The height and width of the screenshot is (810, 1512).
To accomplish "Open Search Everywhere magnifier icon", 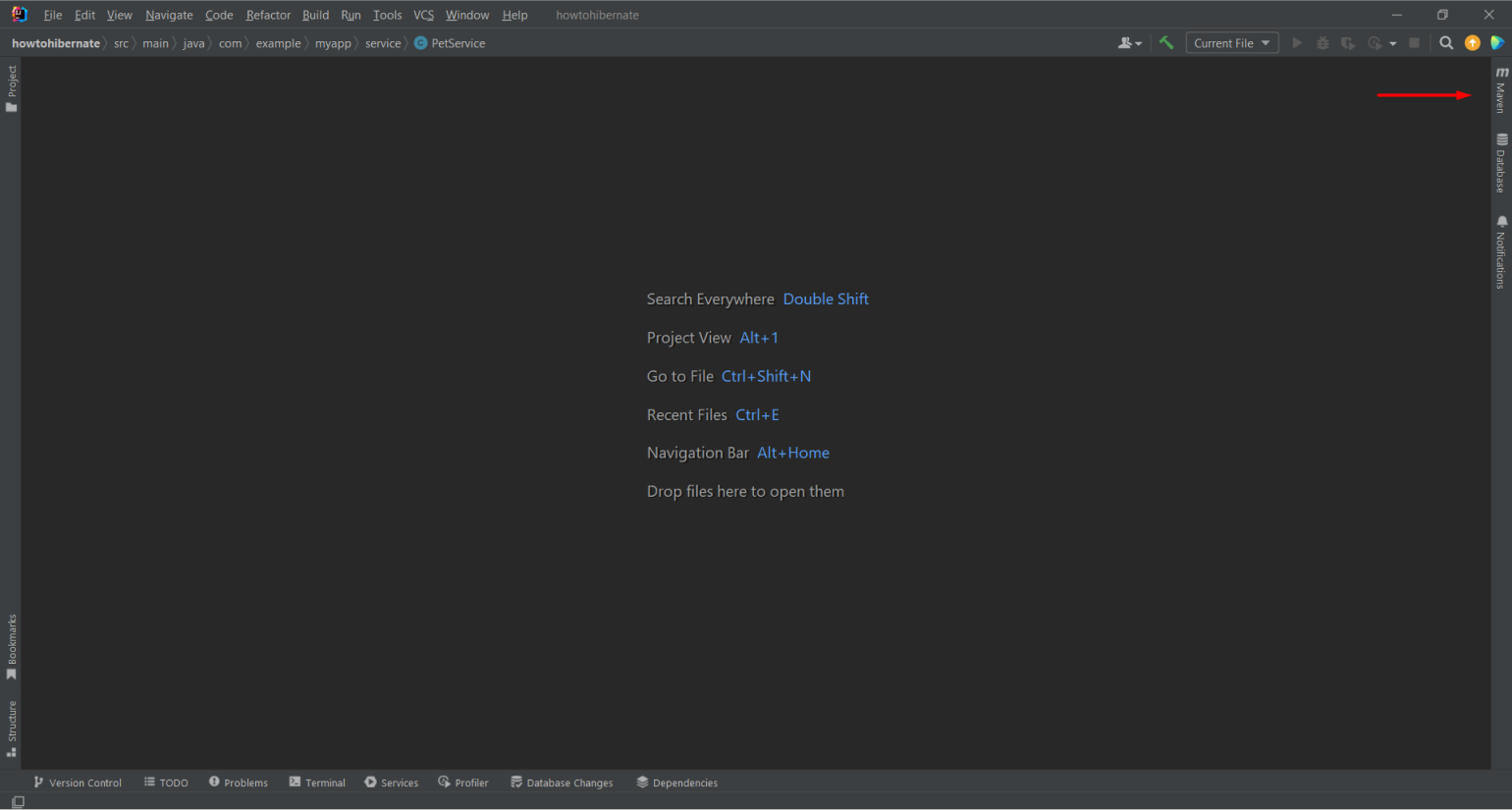I will click(1446, 43).
